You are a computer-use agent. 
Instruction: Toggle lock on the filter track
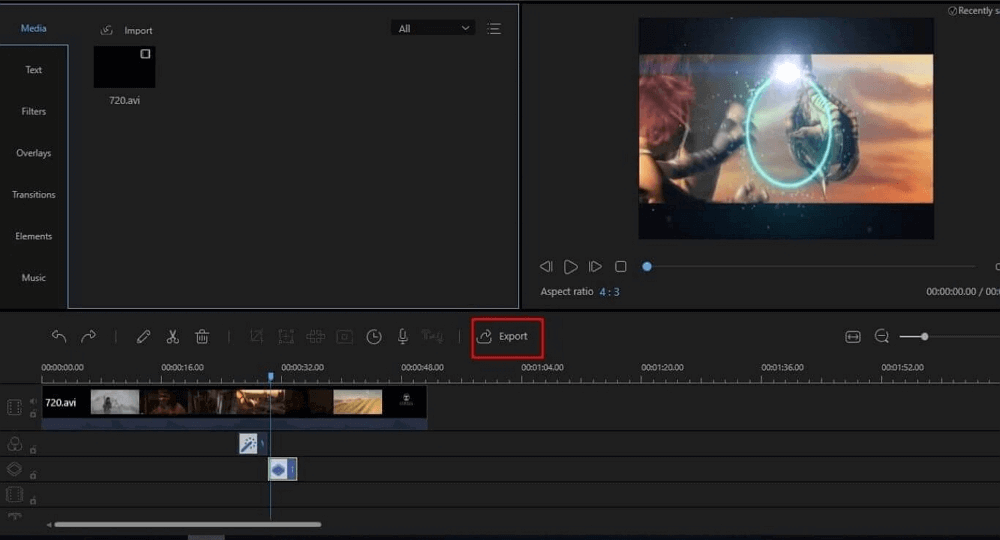pyautogui.click(x=33, y=449)
